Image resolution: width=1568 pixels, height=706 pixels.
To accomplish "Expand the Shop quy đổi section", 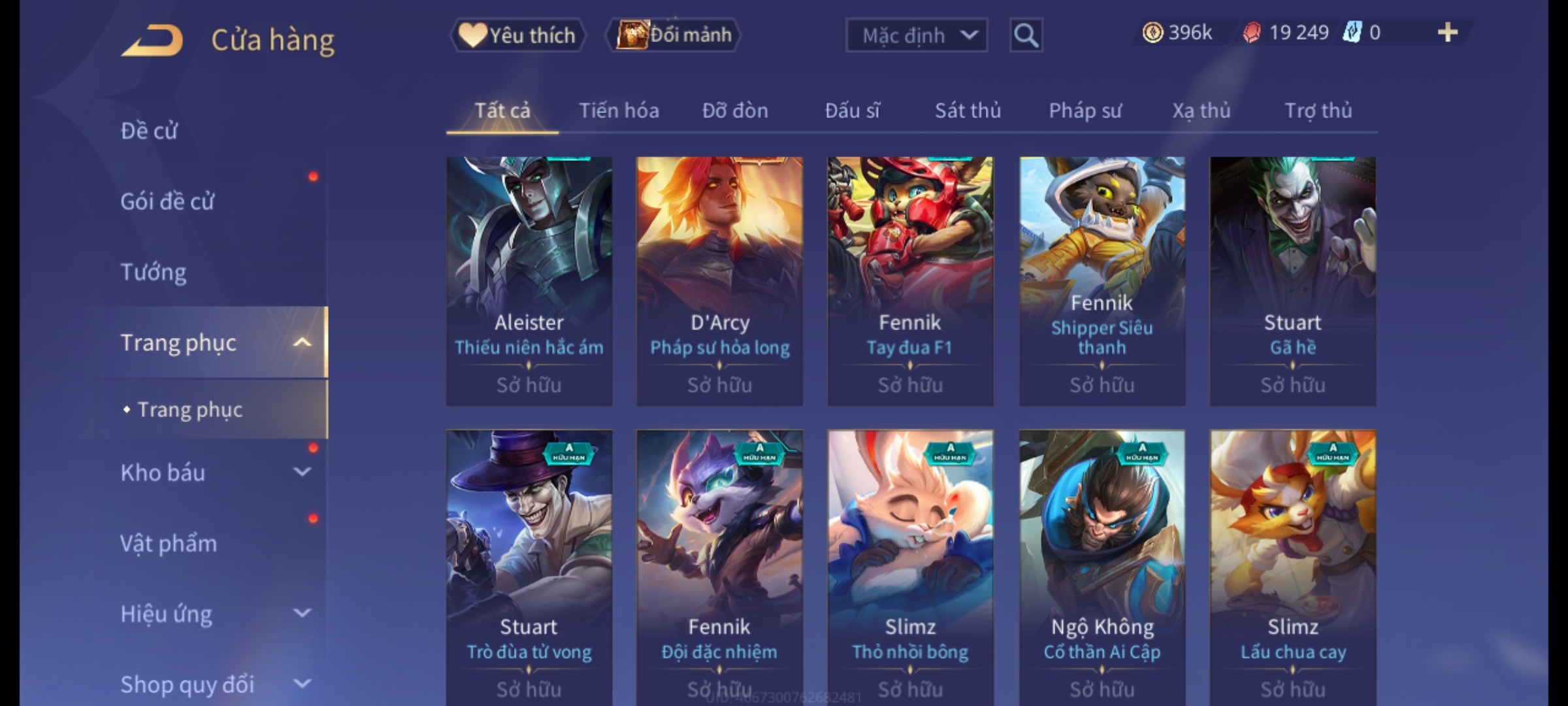I will (302, 684).
